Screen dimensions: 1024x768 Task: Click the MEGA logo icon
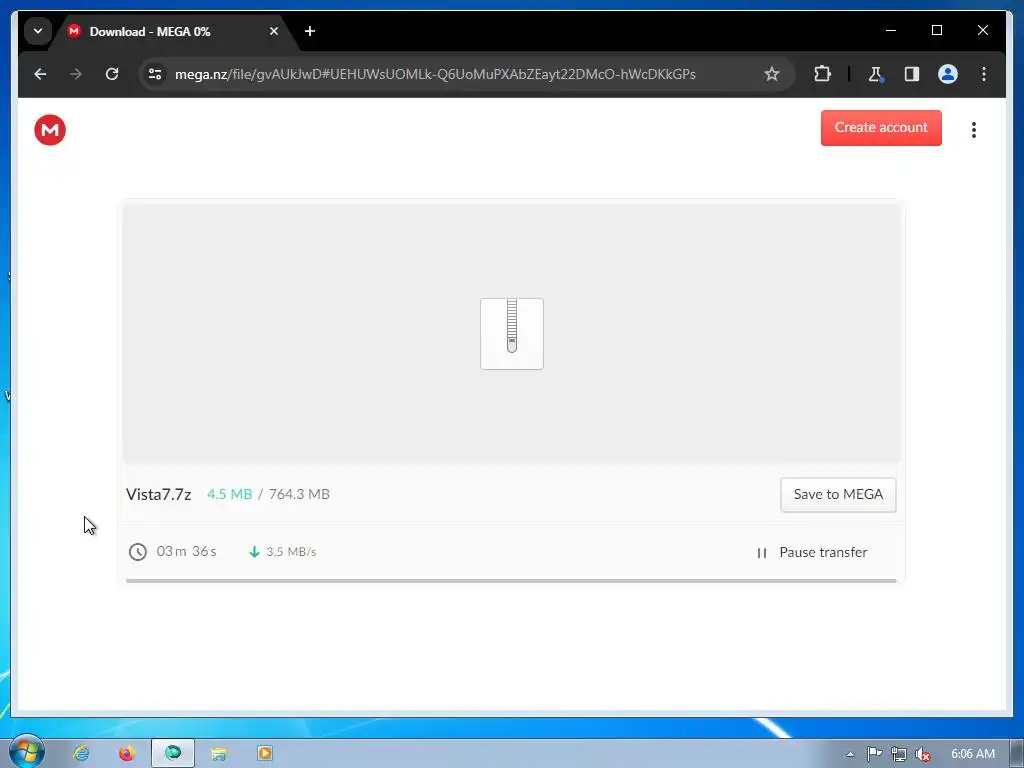coord(50,130)
